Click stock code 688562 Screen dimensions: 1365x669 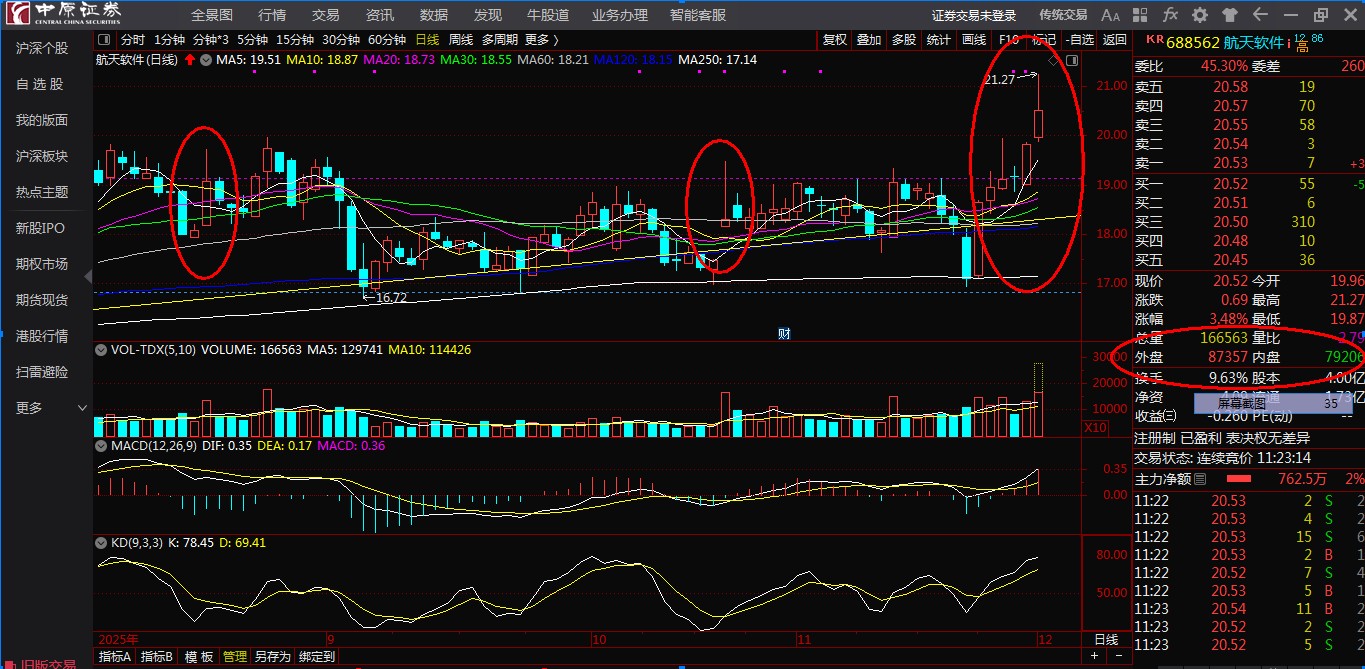click(1193, 42)
